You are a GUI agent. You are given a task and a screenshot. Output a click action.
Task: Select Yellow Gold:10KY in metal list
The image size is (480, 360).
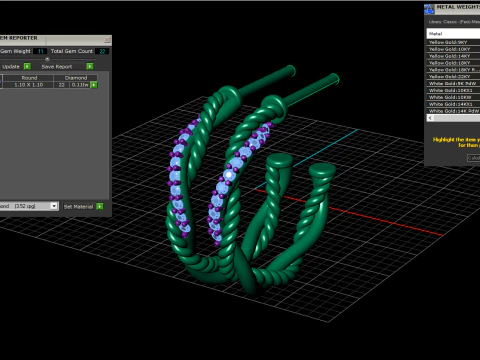coord(453,49)
